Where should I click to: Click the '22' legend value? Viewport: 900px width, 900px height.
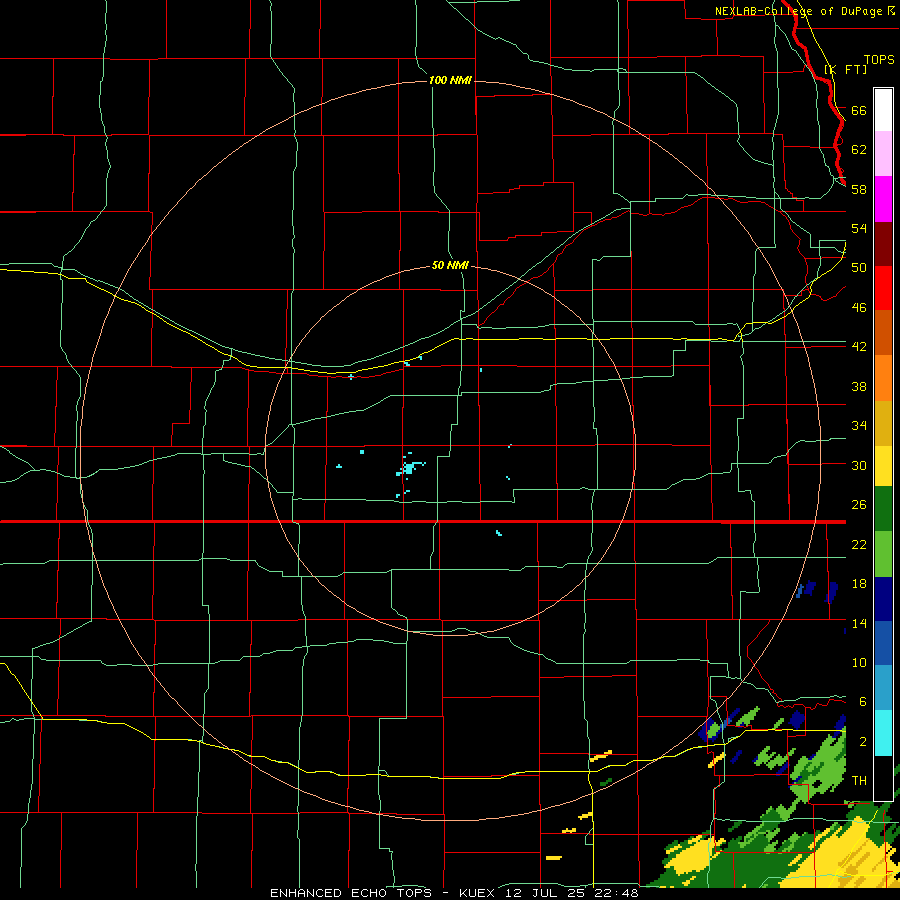(x=859, y=545)
